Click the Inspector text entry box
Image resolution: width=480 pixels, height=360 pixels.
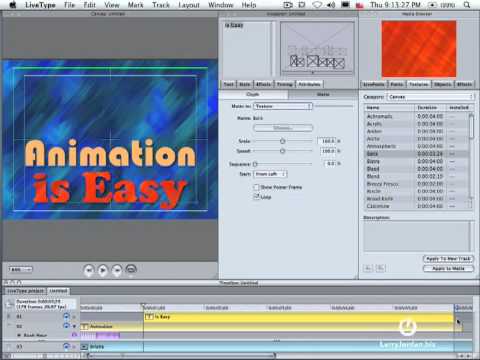pos(247,49)
